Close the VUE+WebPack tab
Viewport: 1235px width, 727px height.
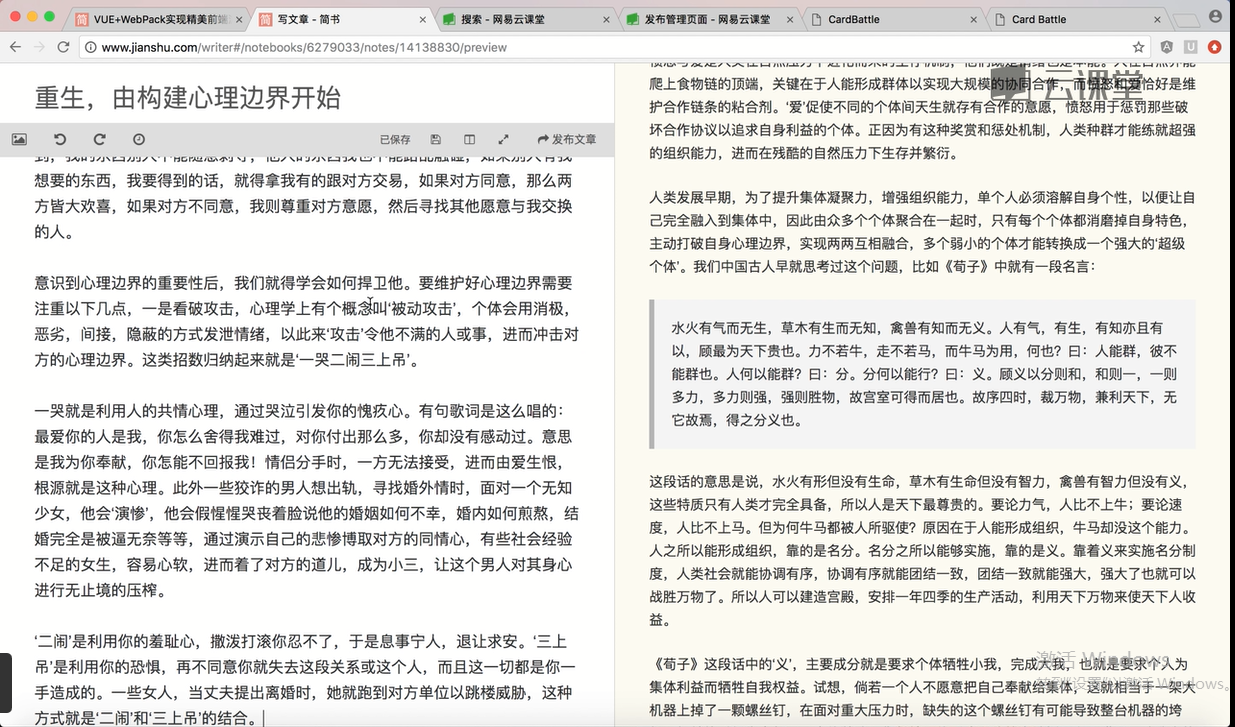(x=241, y=19)
